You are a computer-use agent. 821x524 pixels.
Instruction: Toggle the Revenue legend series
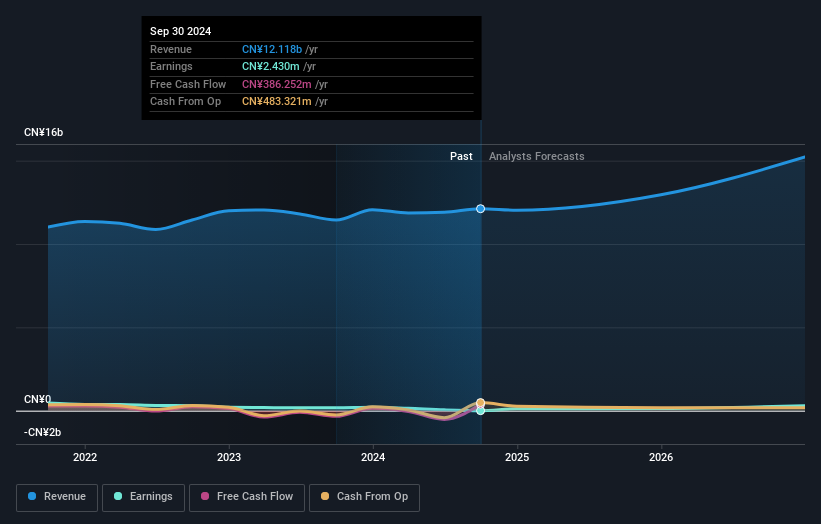tap(57, 497)
